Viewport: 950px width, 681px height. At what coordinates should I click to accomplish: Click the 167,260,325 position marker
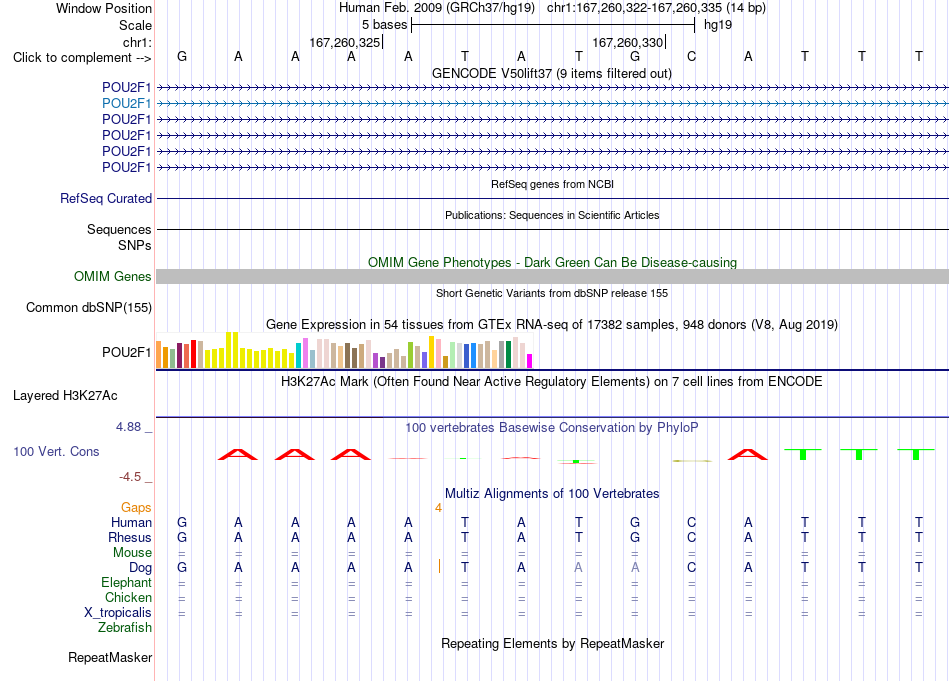(345, 42)
